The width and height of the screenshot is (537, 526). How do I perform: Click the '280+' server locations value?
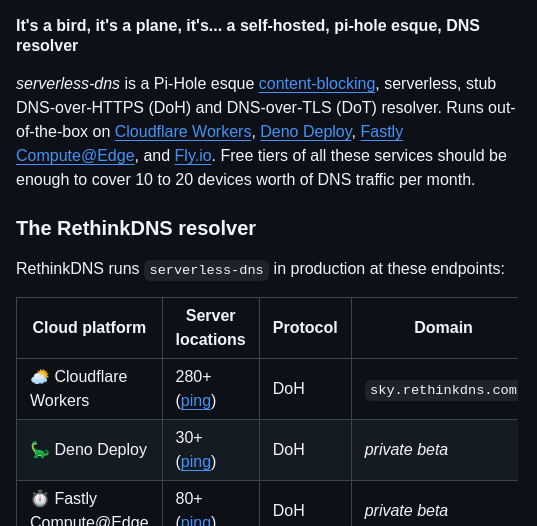coord(193,377)
